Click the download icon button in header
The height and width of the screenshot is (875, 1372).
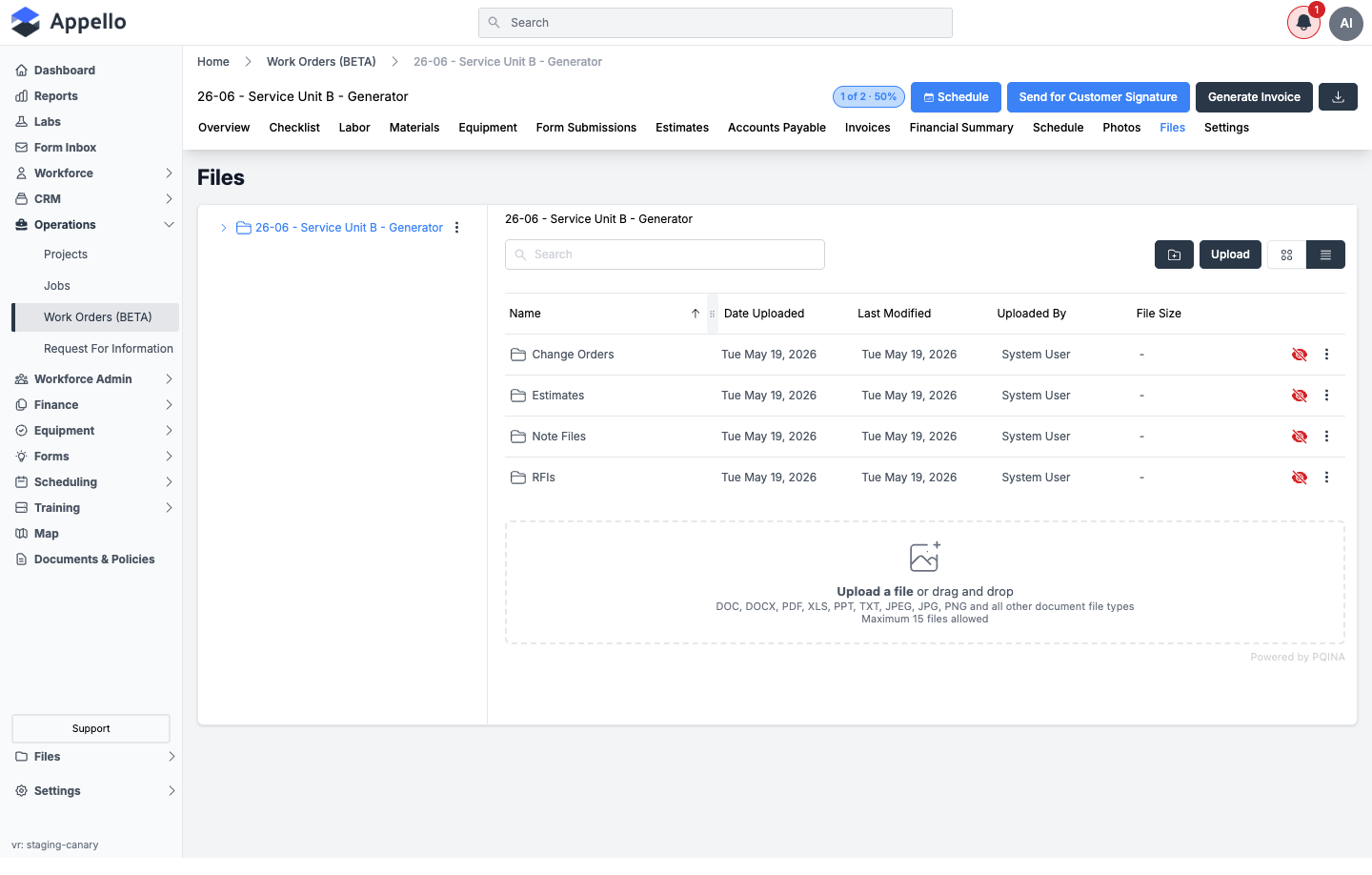pyautogui.click(x=1338, y=97)
